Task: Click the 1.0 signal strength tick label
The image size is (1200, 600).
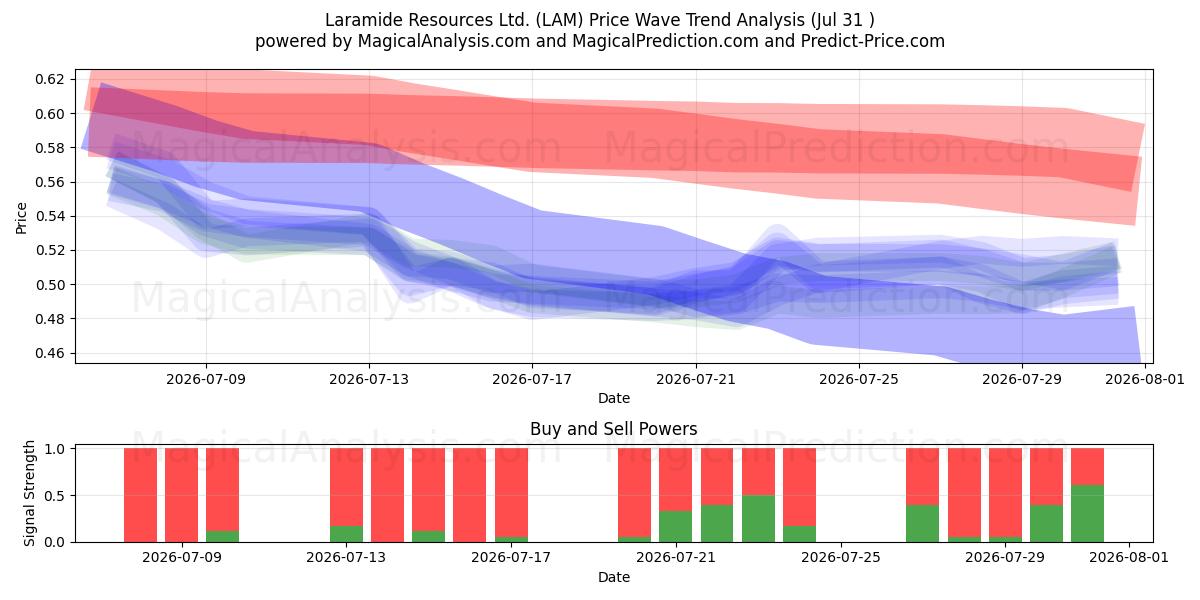Action: coord(56,449)
